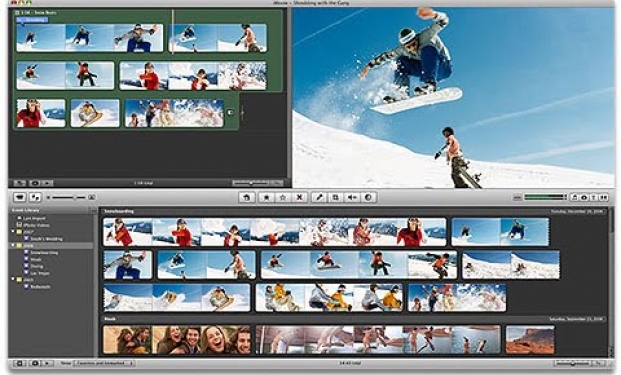
Task: Play selected event from beginning
Action: click(48, 363)
